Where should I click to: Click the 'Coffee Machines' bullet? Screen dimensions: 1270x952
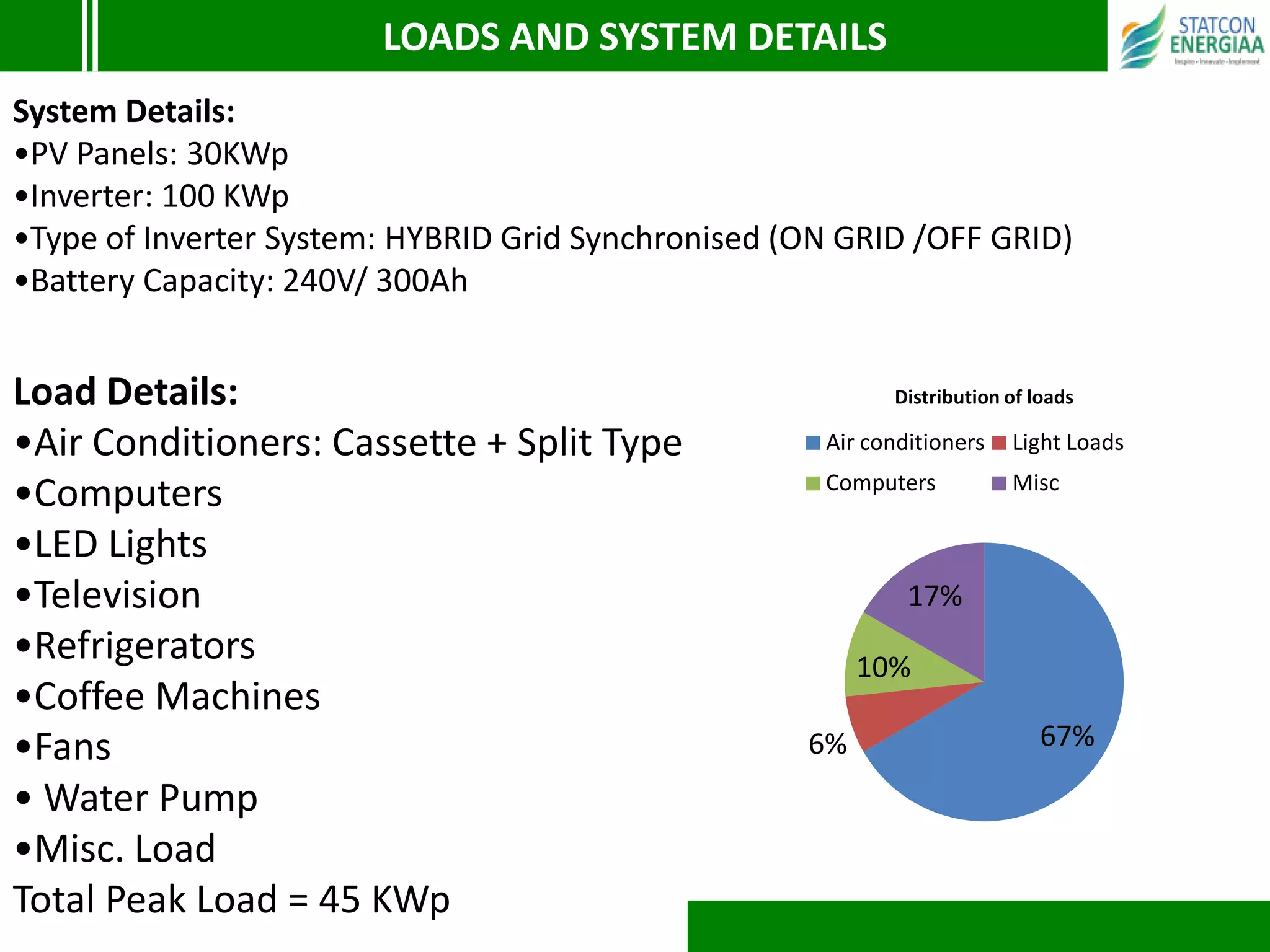(167, 697)
